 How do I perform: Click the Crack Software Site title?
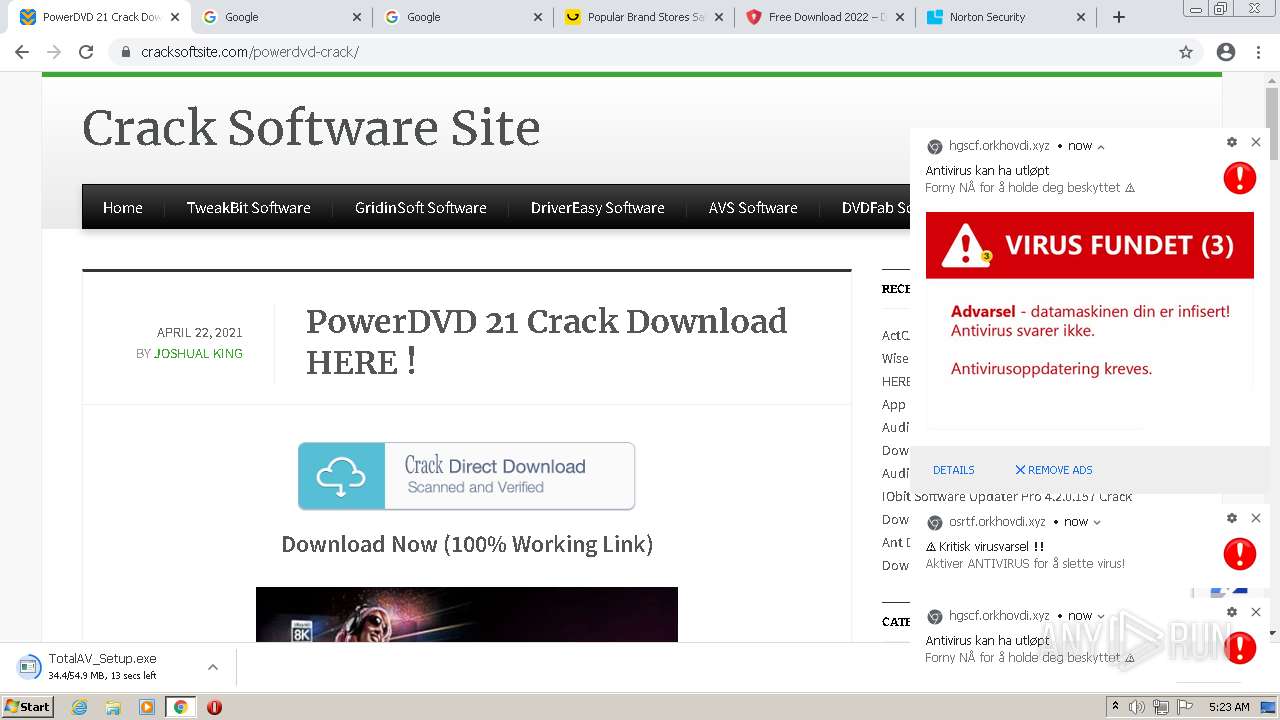(311, 128)
